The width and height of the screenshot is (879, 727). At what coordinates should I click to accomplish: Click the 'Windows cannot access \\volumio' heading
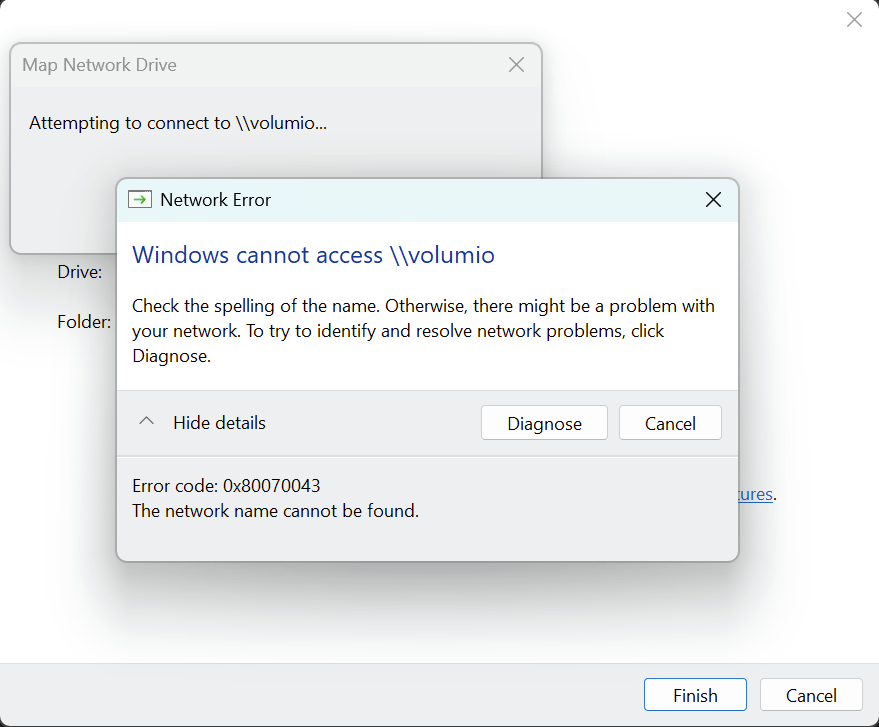point(313,255)
